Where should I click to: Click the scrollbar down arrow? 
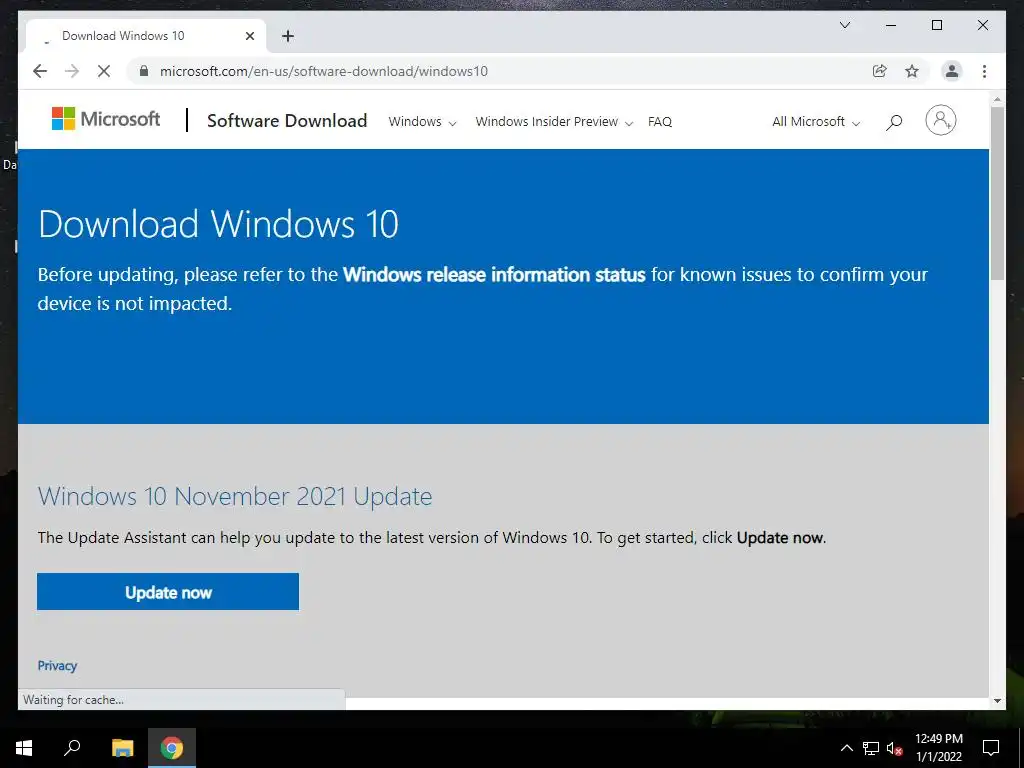[997, 701]
